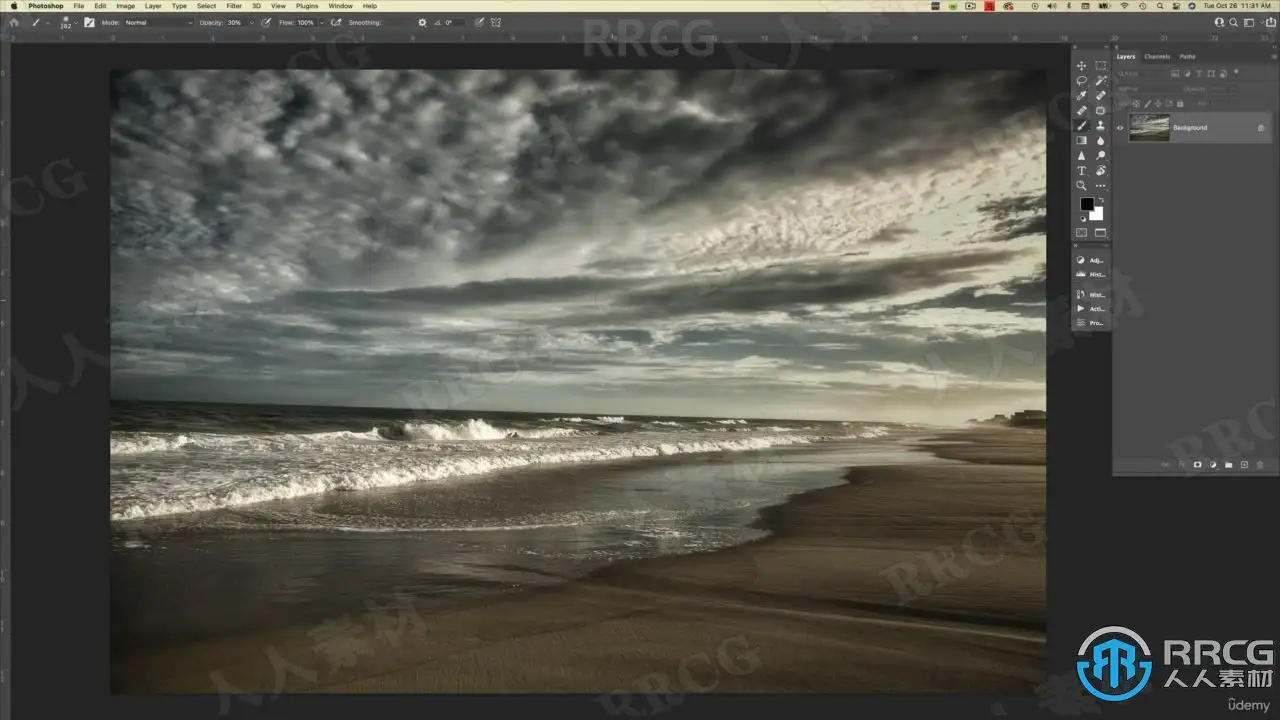Toggle airbrush-style build-up button

point(336,22)
